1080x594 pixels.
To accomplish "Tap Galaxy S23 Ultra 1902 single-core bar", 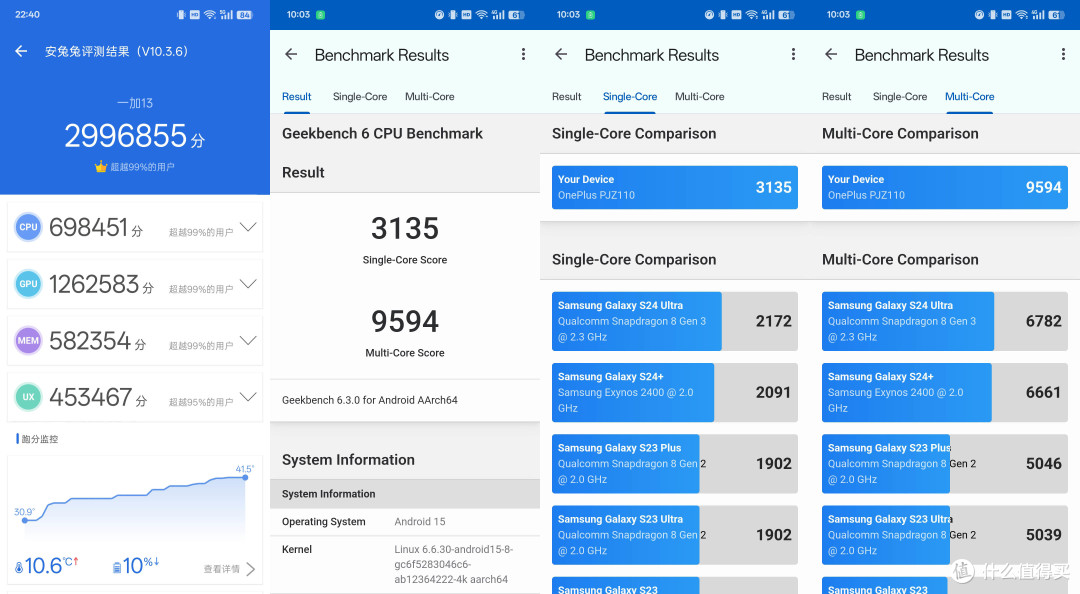I will click(x=675, y=535).
